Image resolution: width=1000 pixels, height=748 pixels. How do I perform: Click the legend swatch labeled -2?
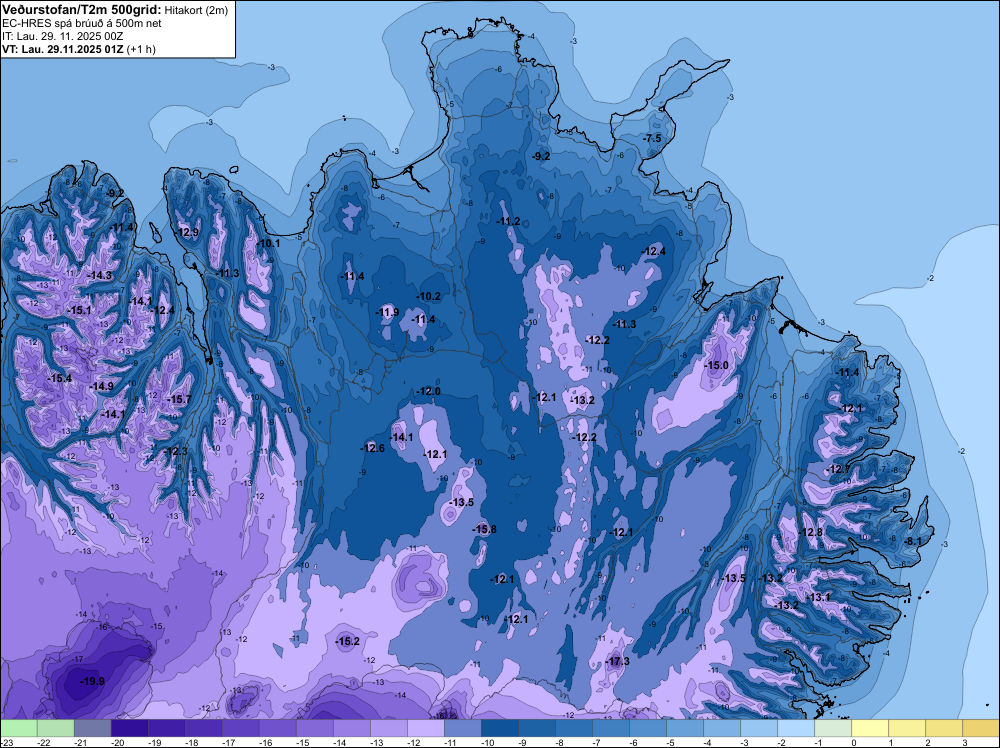[795, 728]
